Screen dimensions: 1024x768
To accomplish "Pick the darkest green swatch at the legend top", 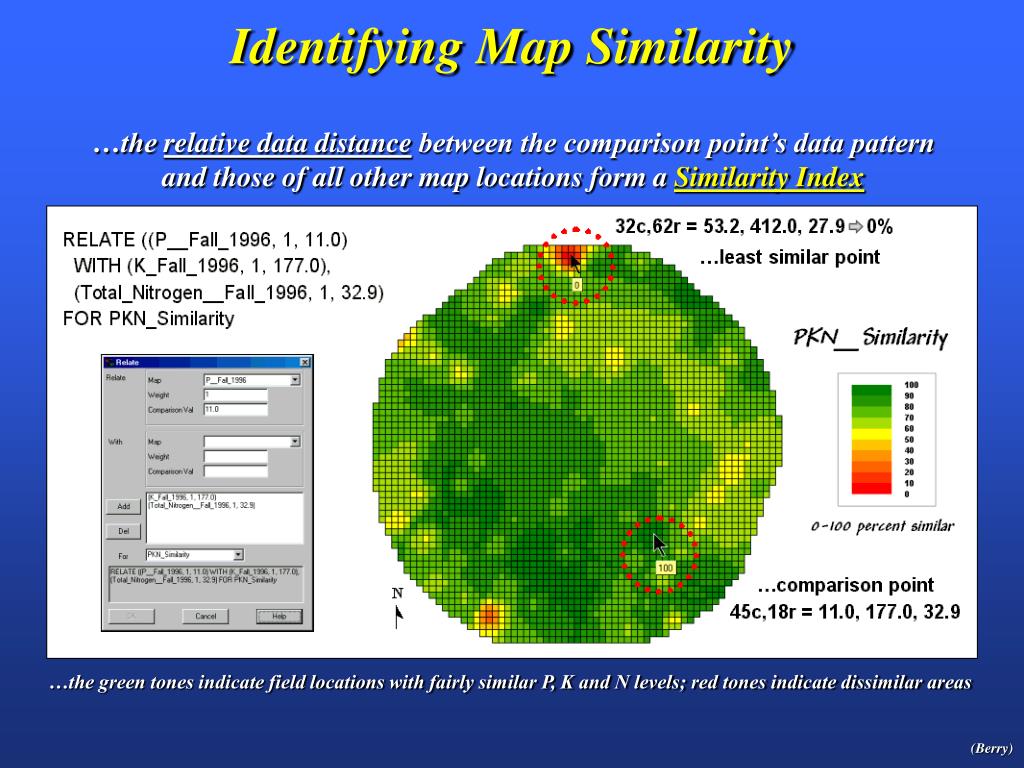I will [871, 390].
